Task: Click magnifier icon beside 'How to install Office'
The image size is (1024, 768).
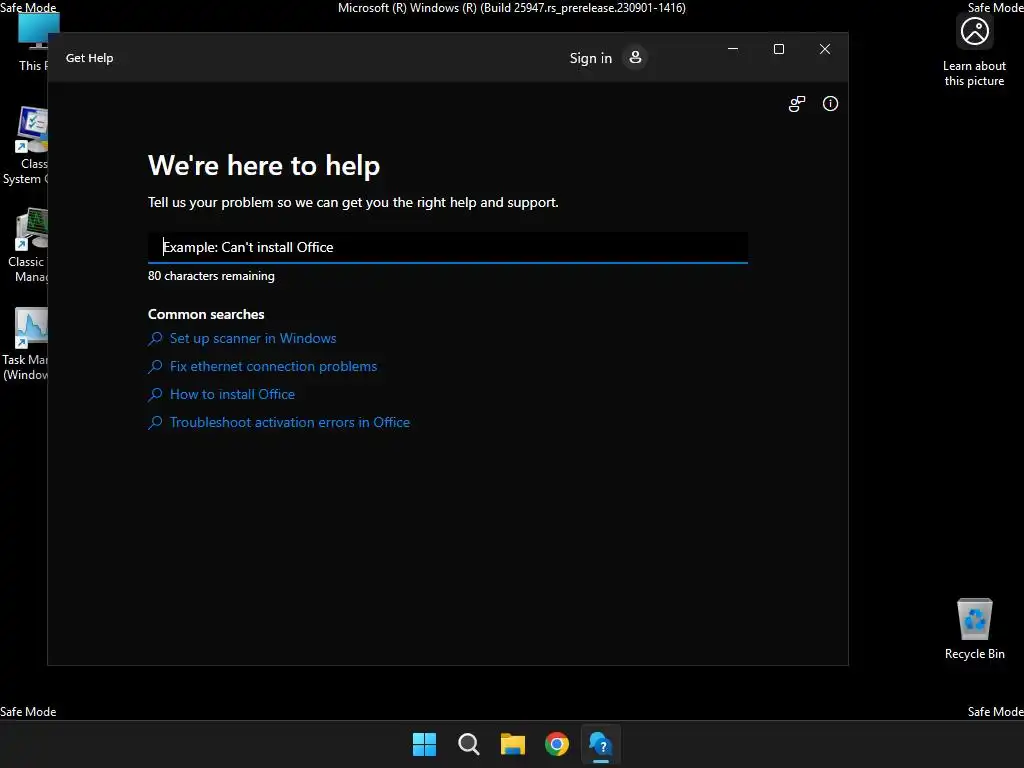Action: (155, 395)
